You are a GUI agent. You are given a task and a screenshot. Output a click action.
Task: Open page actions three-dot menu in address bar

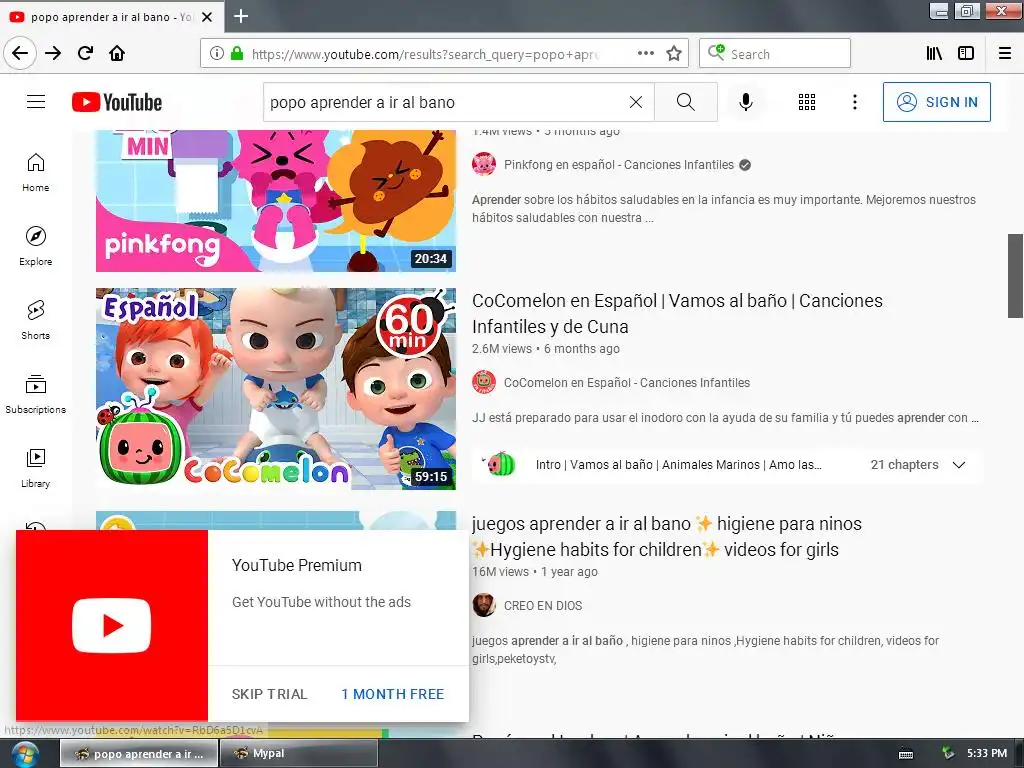(x=646, y=53)
